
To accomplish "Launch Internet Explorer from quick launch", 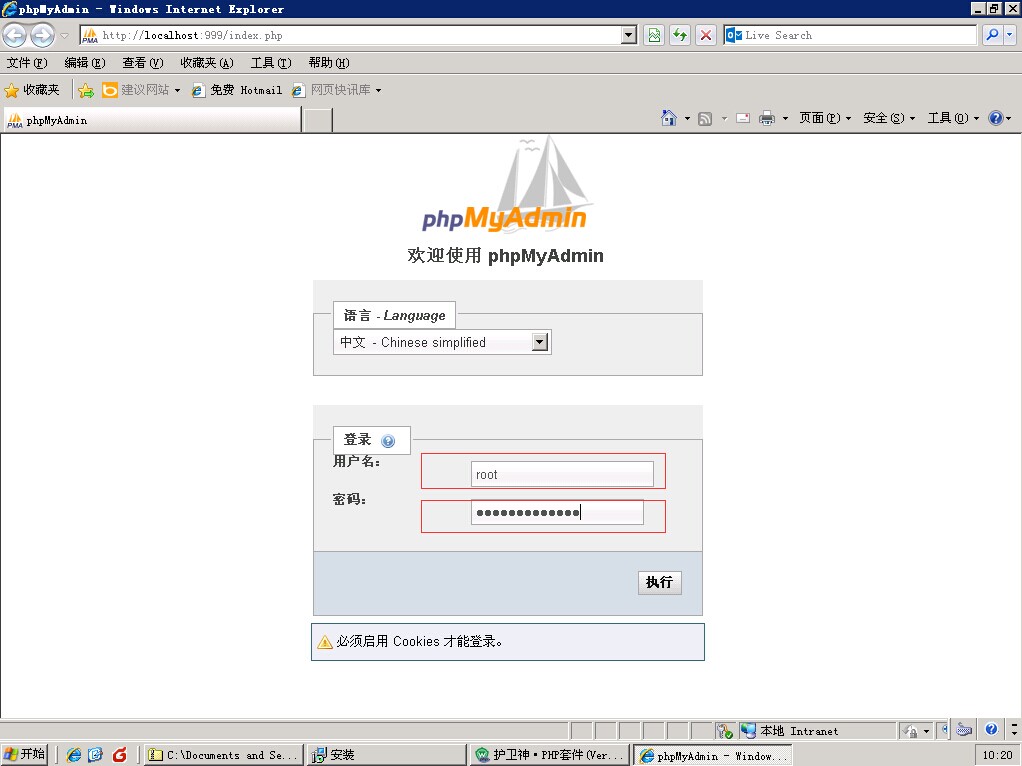I will point(74,755).
